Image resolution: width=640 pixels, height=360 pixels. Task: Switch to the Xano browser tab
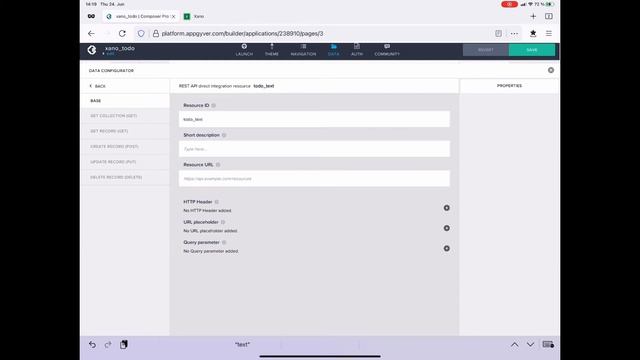[195, 16]
